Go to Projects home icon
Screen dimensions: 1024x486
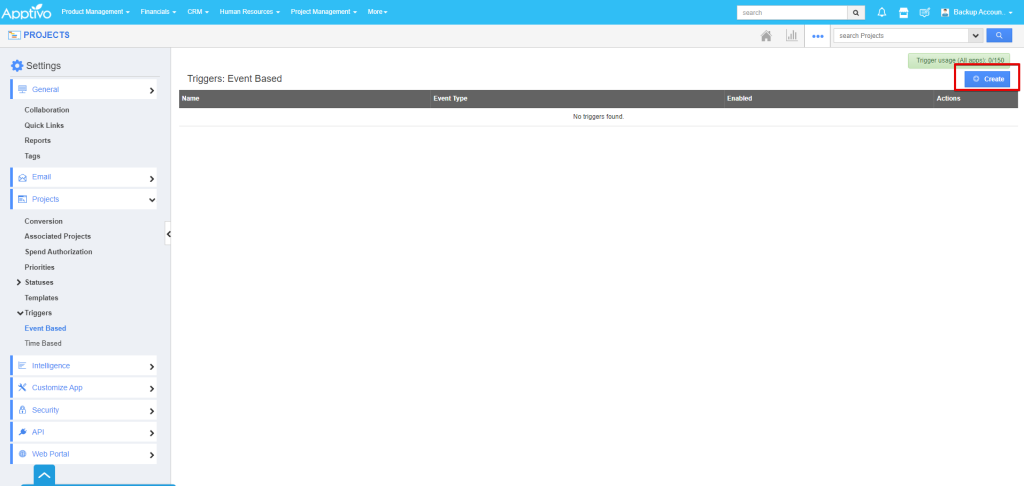(766, 35)
